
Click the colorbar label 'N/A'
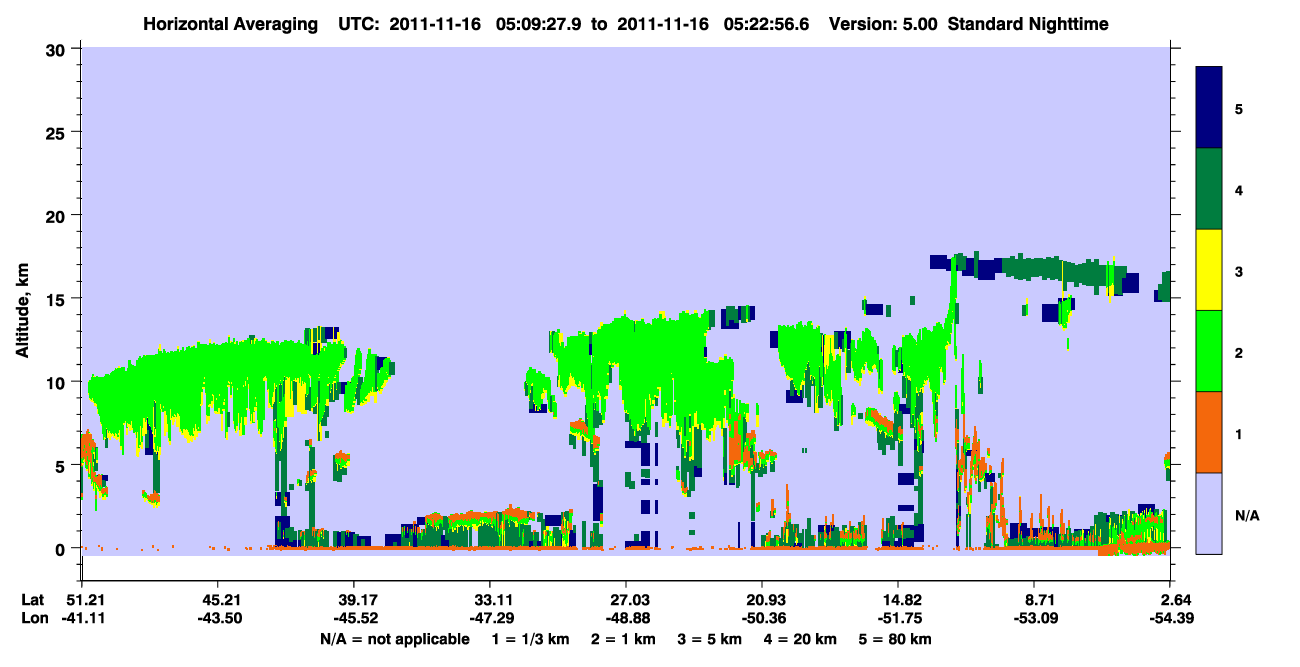[x=1246, y=515]
